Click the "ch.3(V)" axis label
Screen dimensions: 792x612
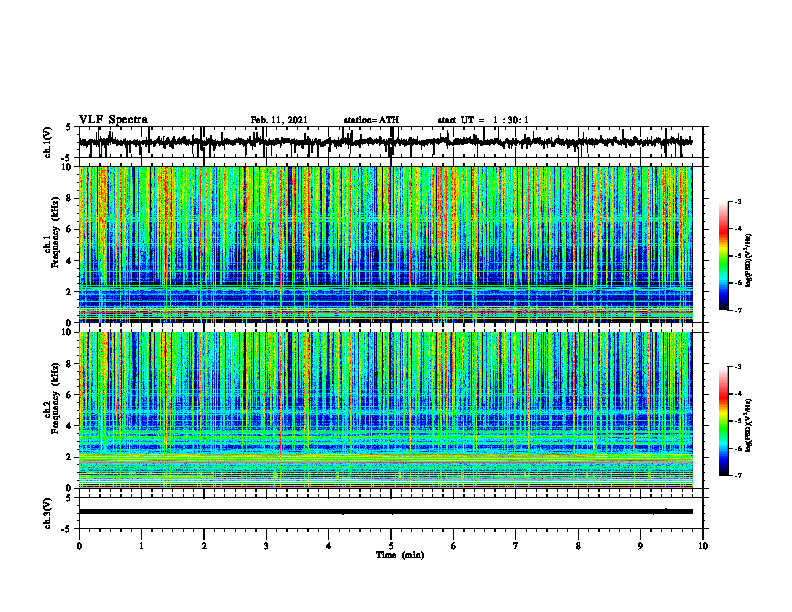pyautogui.click(x=48, y=513)
